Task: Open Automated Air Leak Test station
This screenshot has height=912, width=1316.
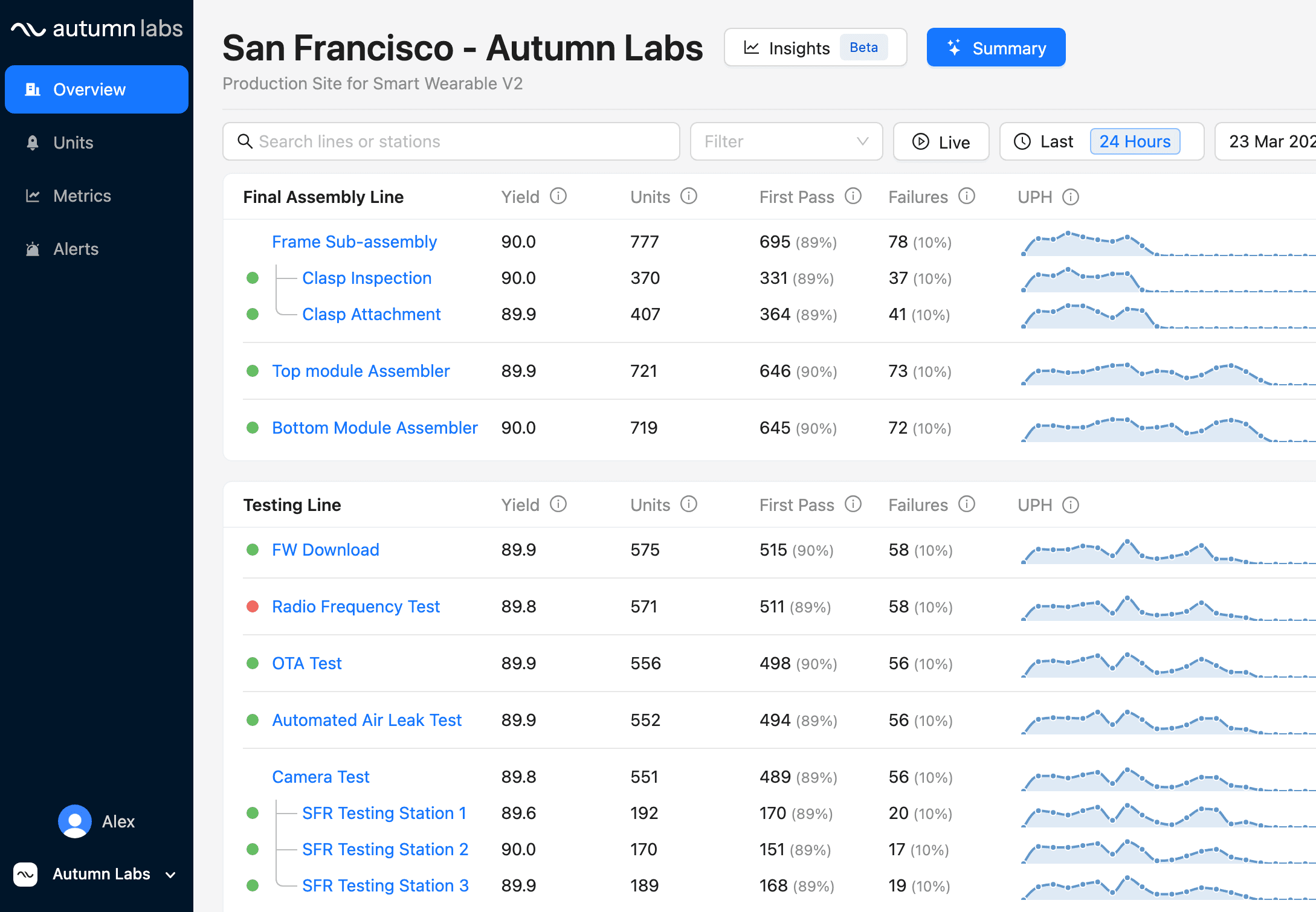Action: pos(367,720)
